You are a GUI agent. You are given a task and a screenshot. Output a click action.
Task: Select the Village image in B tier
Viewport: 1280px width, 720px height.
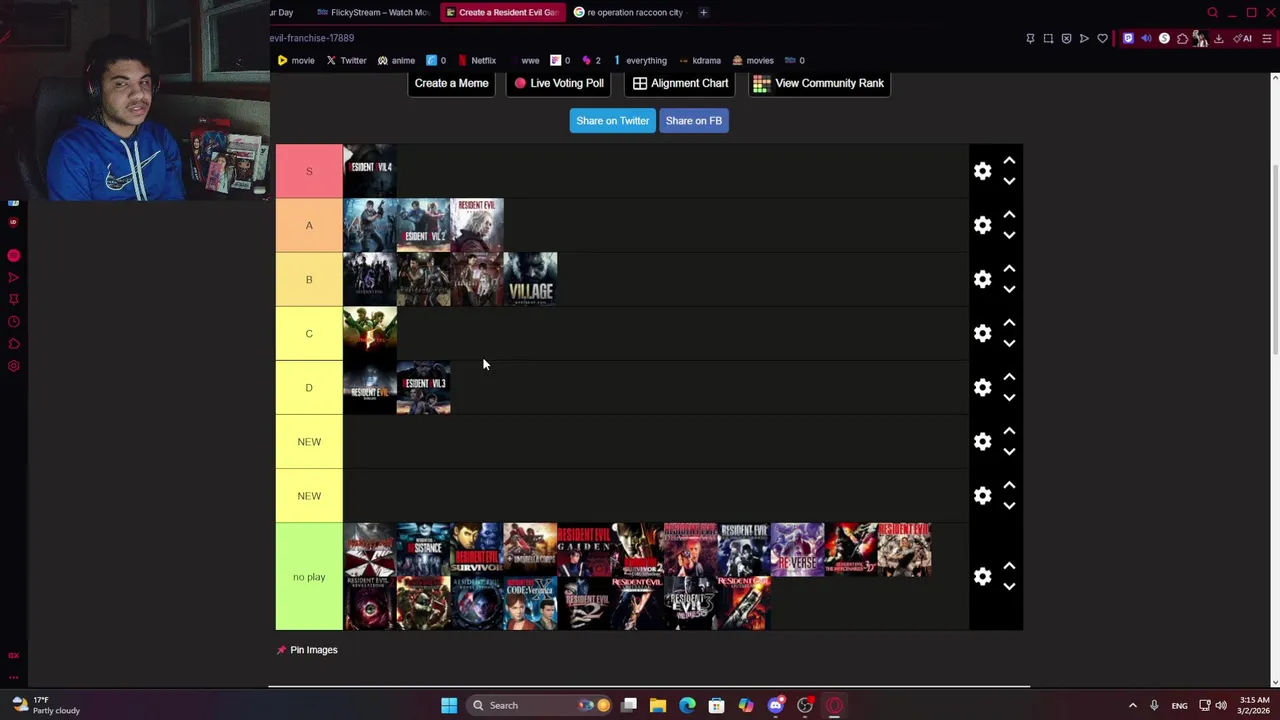point(530,279)
